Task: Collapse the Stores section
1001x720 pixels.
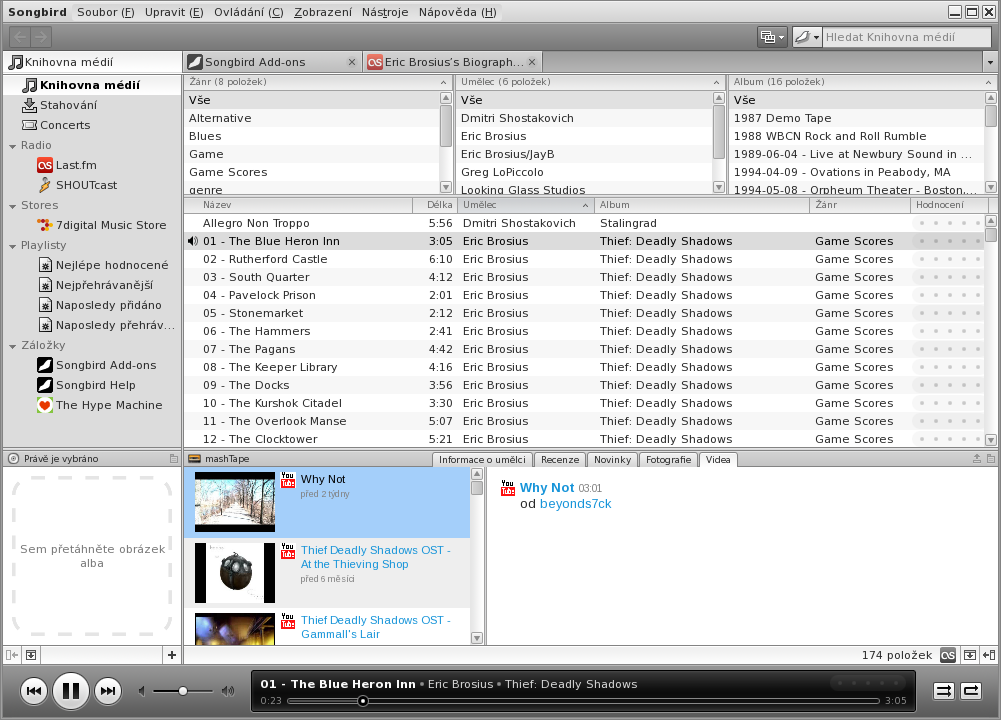Action: 12,206
